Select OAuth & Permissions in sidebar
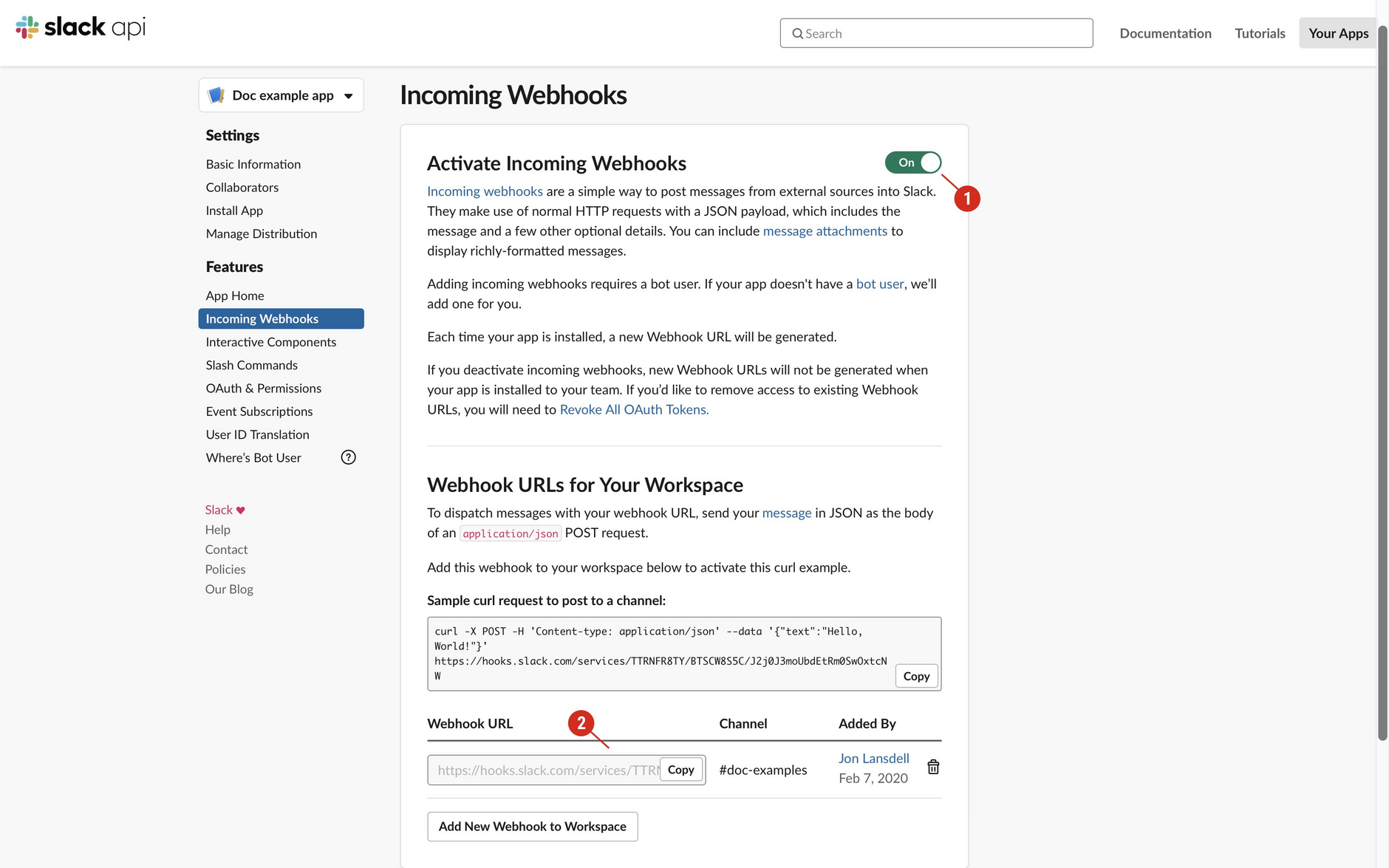Image resolution: width=1389 pixels, height=868 pixels. coord(263,389)
